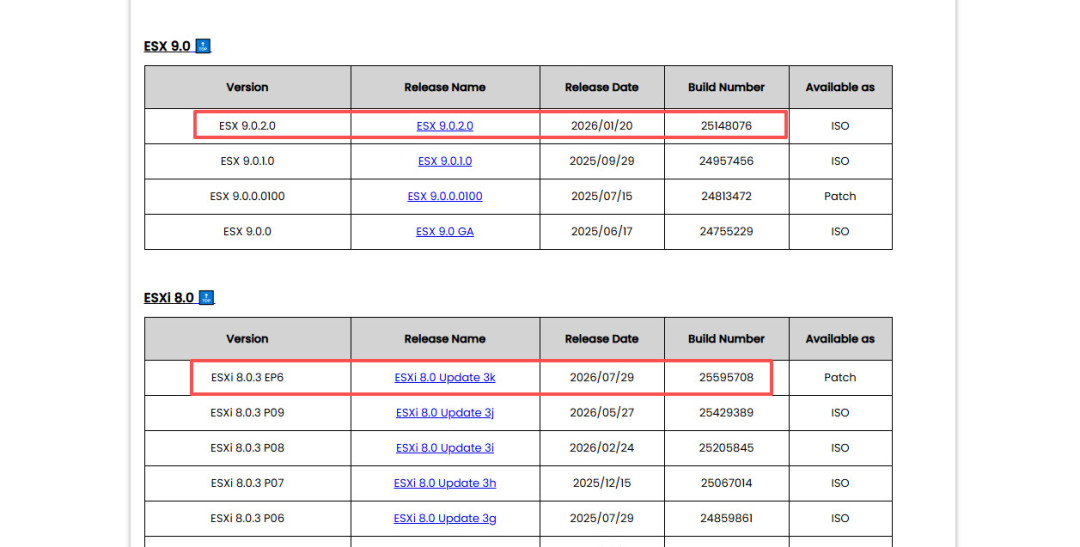Click the back-to-top icon beside ESXi 8.0 heading
1080x547 pixels.
[x=206, y=298]
